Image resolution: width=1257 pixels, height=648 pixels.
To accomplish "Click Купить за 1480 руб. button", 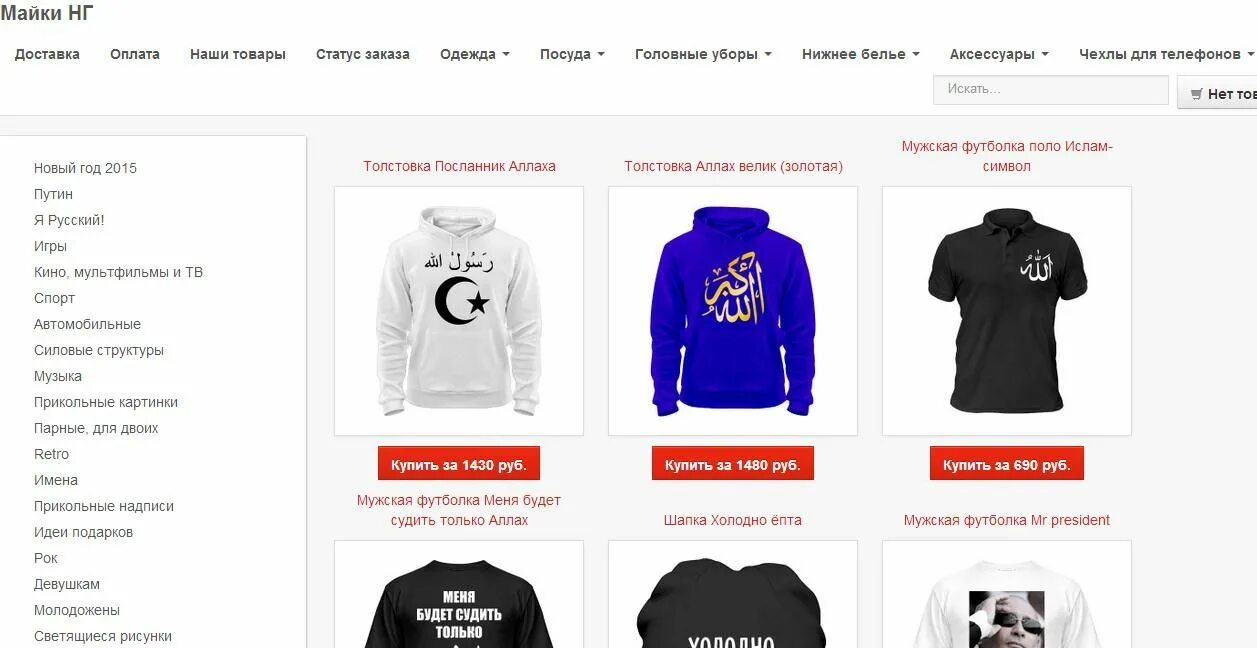I will click(733, 464).
